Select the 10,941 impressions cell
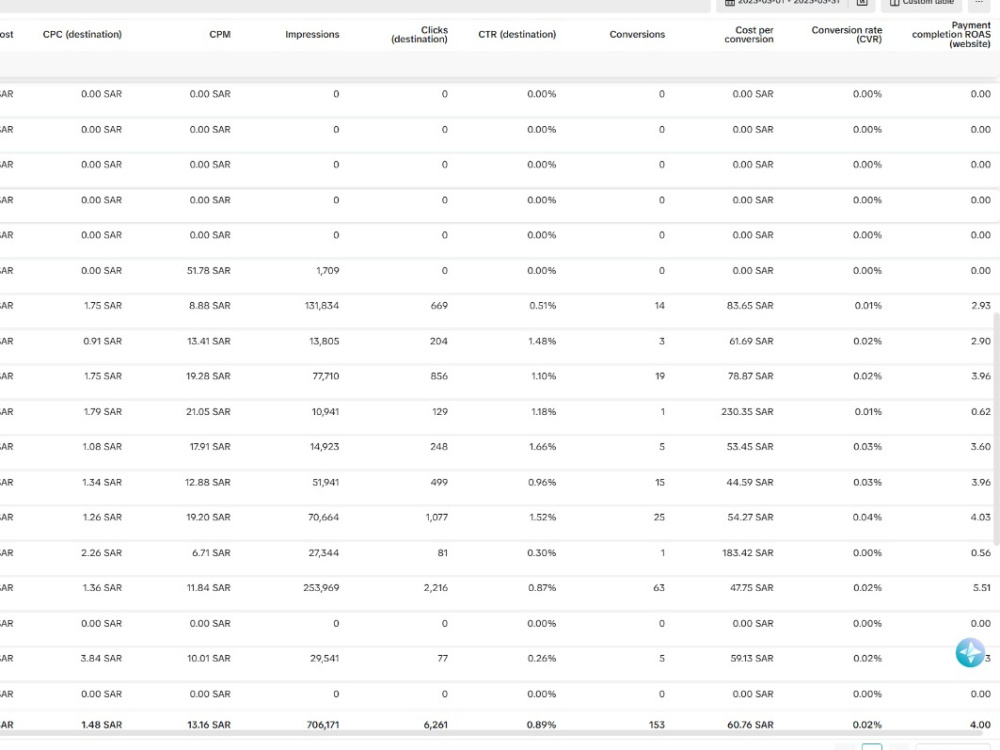Image resolution: width=1000 pixels, height=750 pixels. [x=325, y=412]
